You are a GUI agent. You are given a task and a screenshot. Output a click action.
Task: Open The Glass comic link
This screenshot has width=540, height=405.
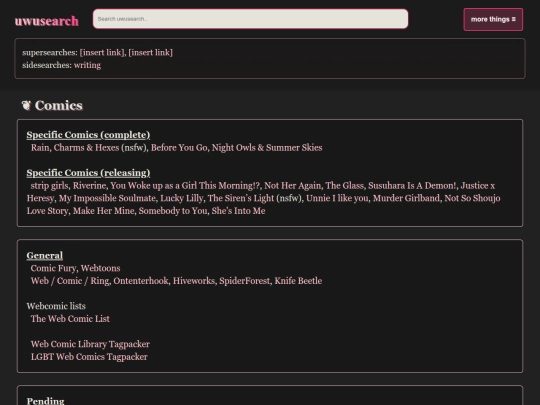click(x=344, y=185)
